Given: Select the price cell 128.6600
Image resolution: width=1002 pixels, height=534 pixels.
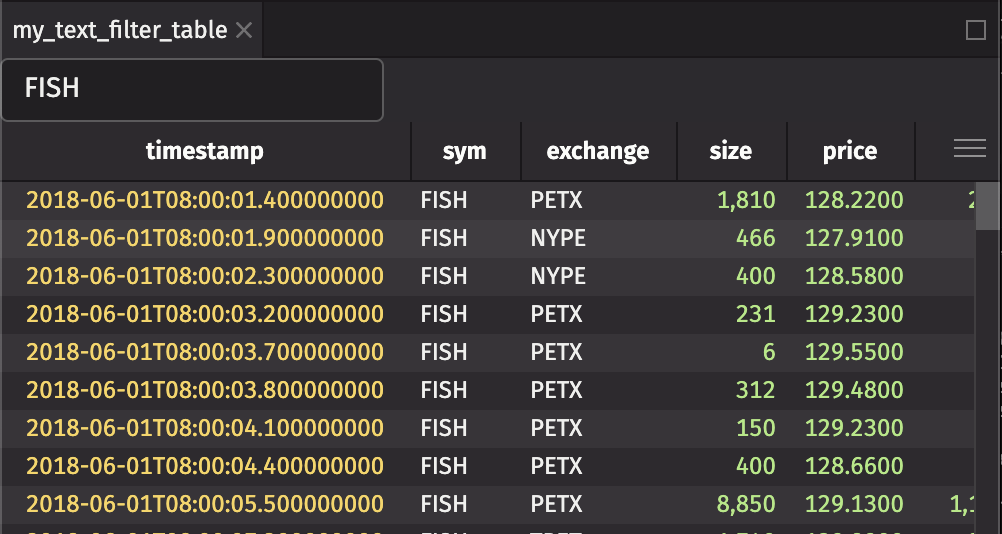Looking at the screenshot, I should (x=853, y=466).
